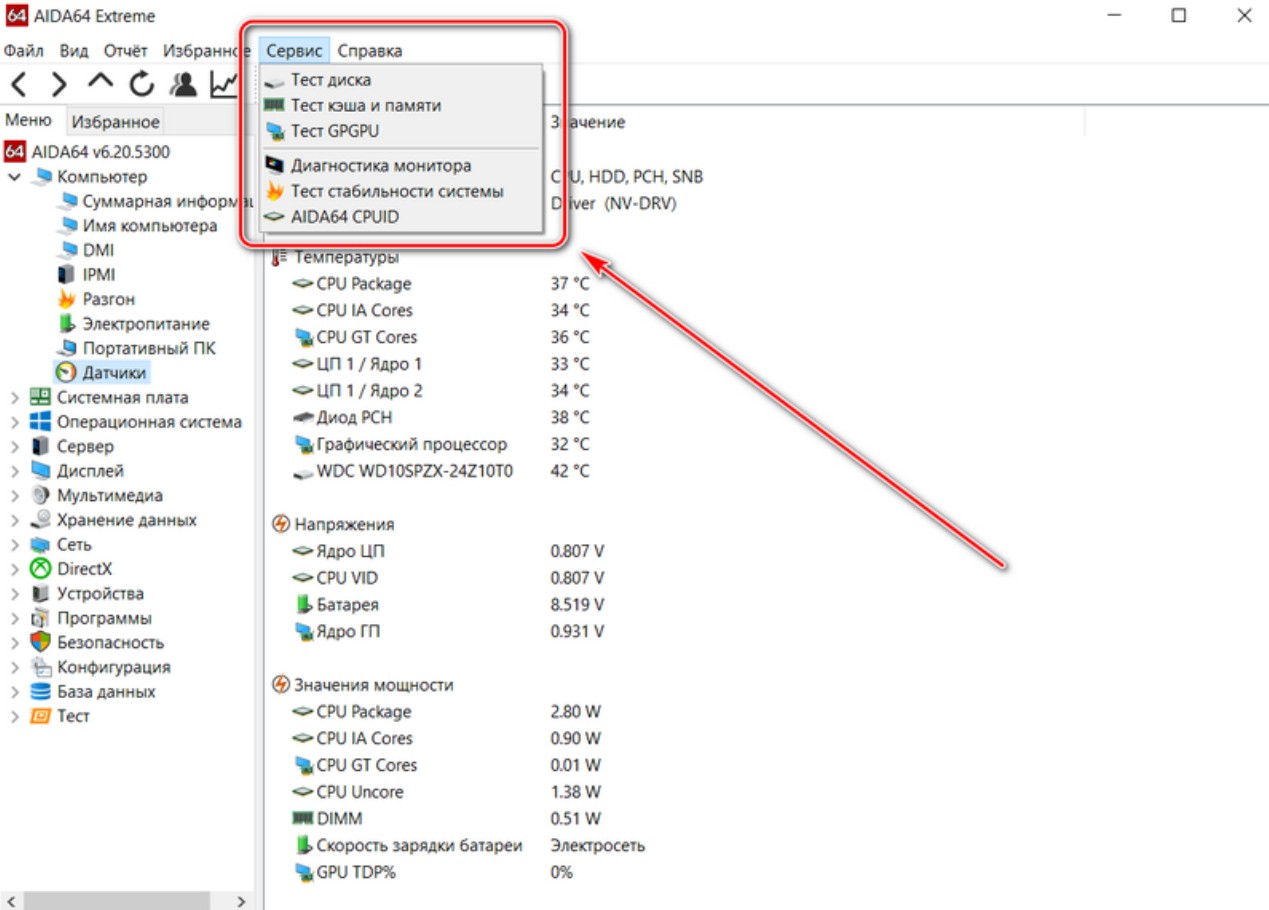The height and width of the screenshot is (910, 1269).
Task: Select Конфигурация in the tree
Action: coord(114,667)
